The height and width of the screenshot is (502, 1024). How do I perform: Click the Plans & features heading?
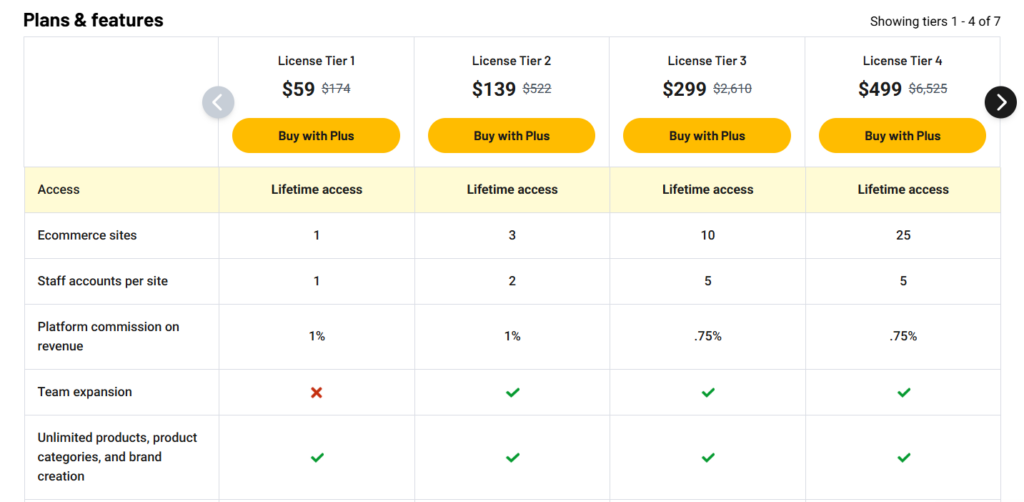click(x=93, y=20)
